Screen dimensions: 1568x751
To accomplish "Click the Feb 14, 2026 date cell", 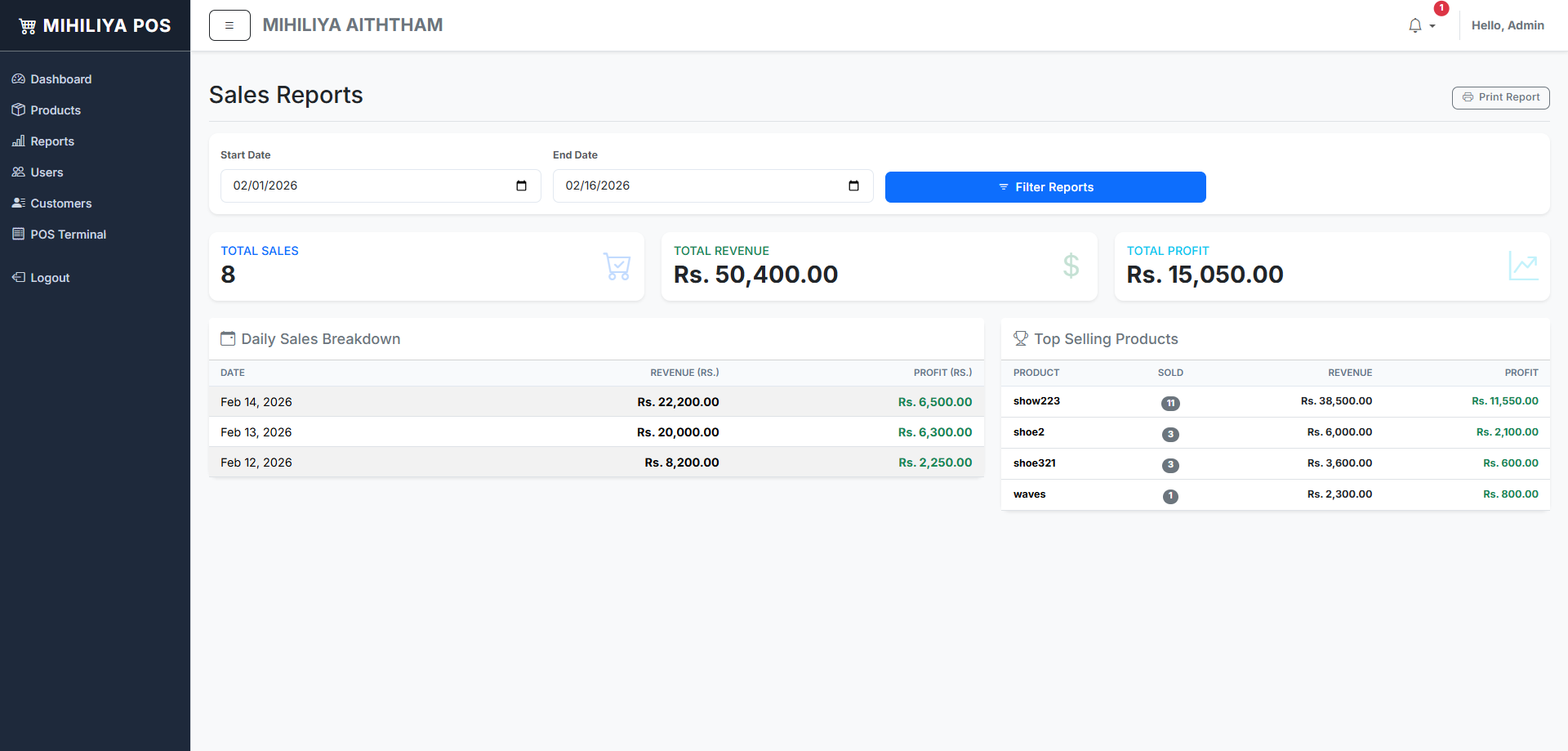I will coord(256,402).
